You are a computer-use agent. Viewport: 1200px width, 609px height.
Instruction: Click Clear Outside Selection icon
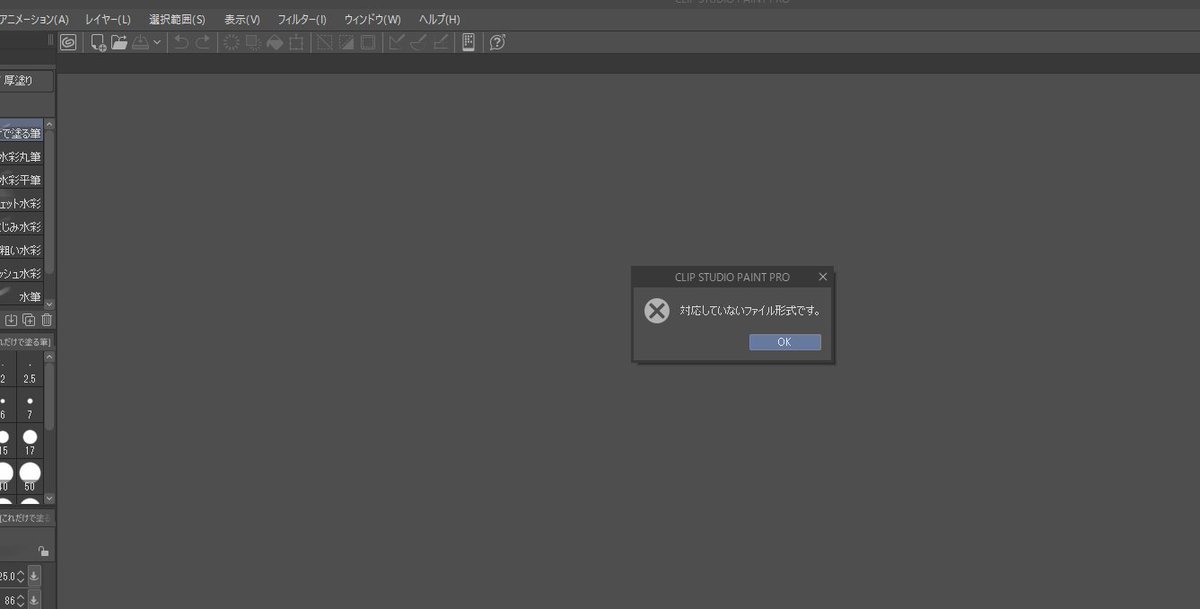pyautogui.click(x=253, y=42)
